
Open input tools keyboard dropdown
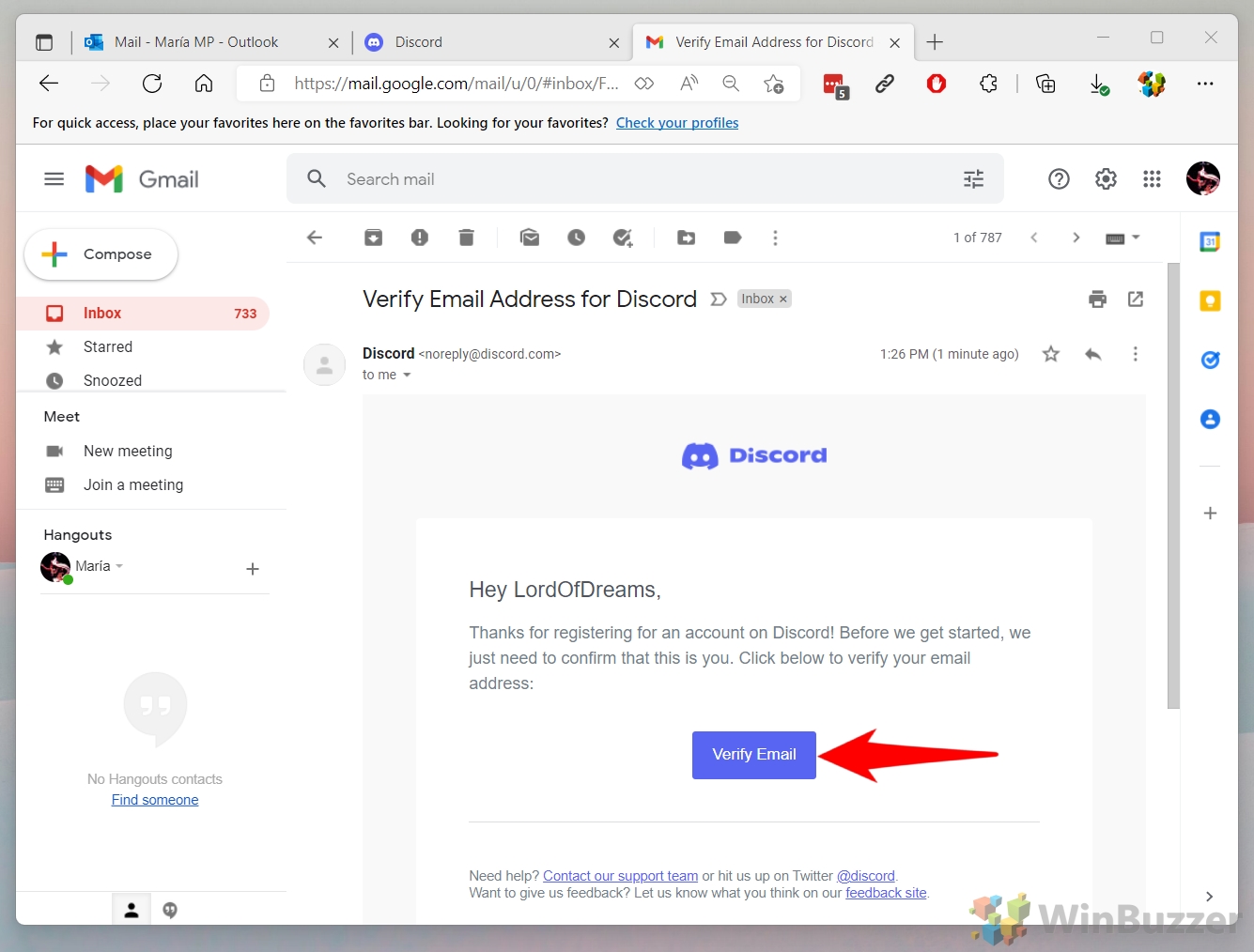1122,238
